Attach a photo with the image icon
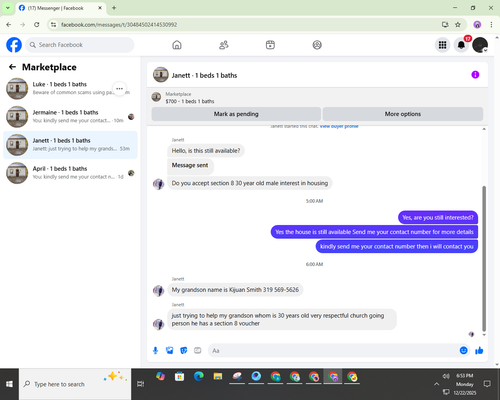Screen dimensions: 500x400 coord(169,350)
